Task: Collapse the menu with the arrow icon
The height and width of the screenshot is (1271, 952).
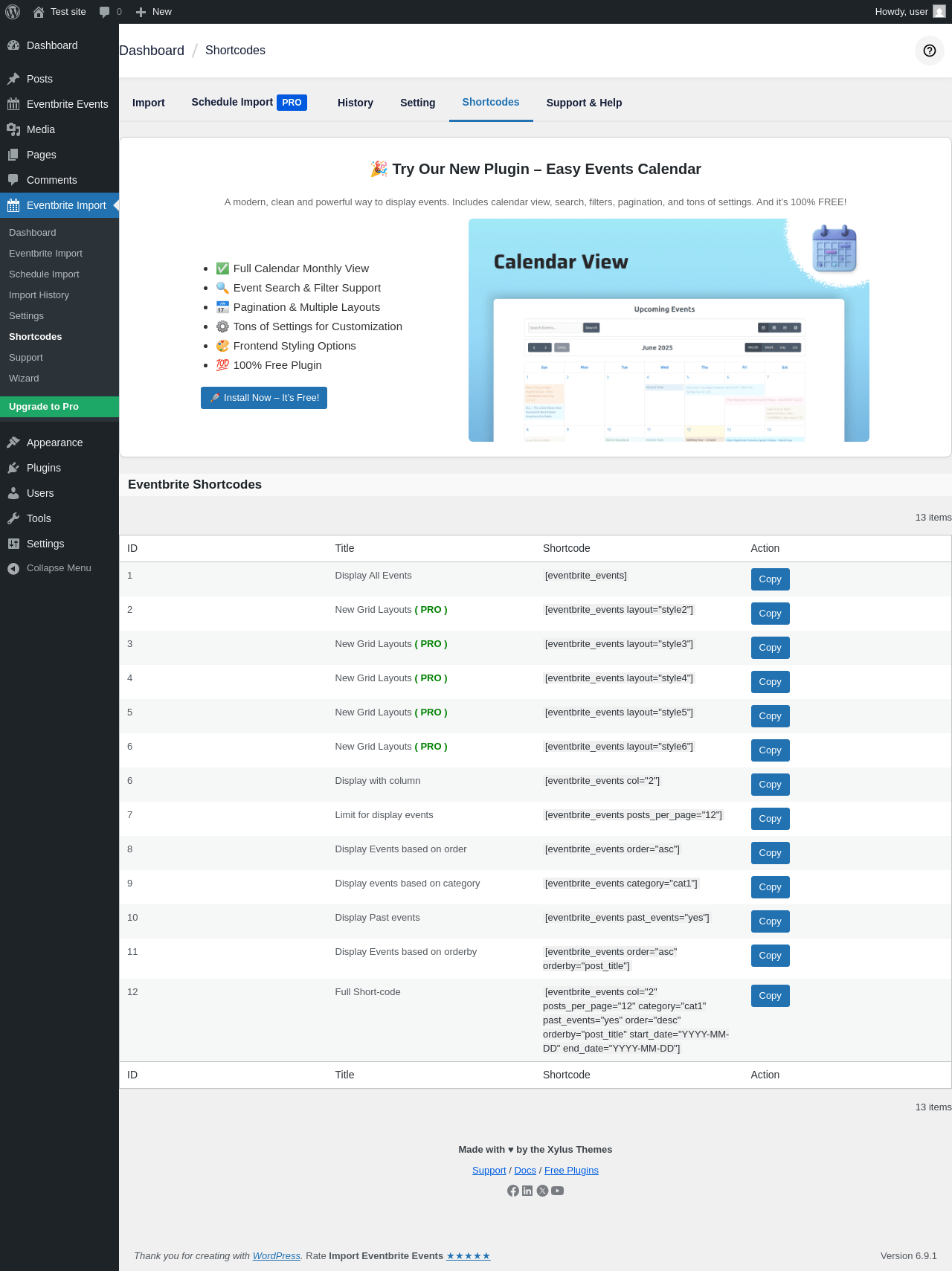Action: coord(13,568)
